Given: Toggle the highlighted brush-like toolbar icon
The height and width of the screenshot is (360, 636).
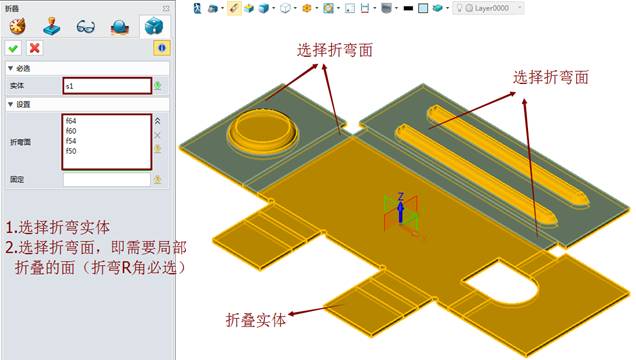Looking at the screenshot, I should pyautogui.click(x=234, y=8).
